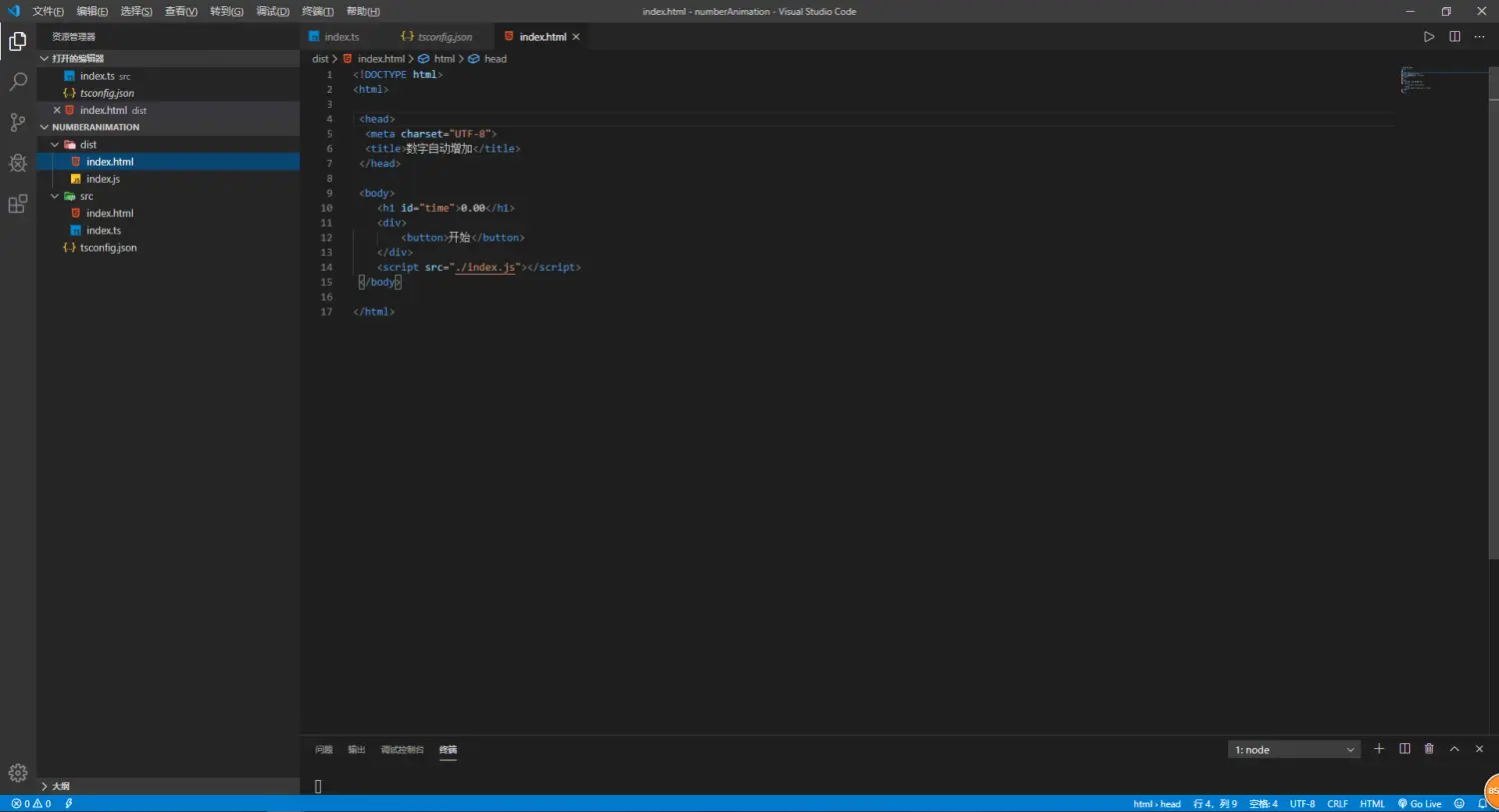Click the line and column indicator 行 4, 列 9
Viewport: 1499px width, 812px height.
pos(1215,804)
